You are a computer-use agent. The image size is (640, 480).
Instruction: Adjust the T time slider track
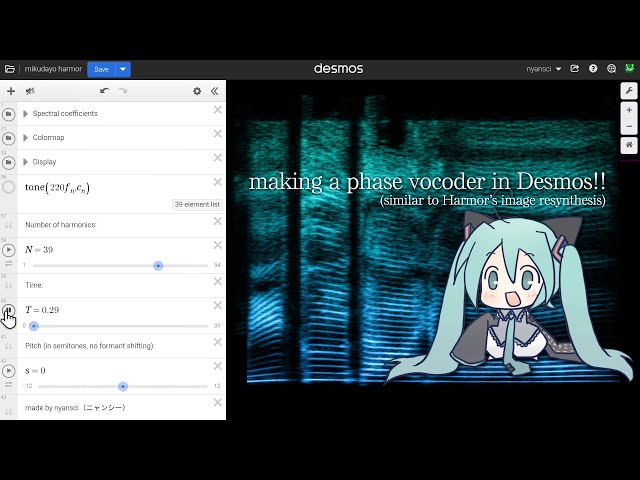120,326
